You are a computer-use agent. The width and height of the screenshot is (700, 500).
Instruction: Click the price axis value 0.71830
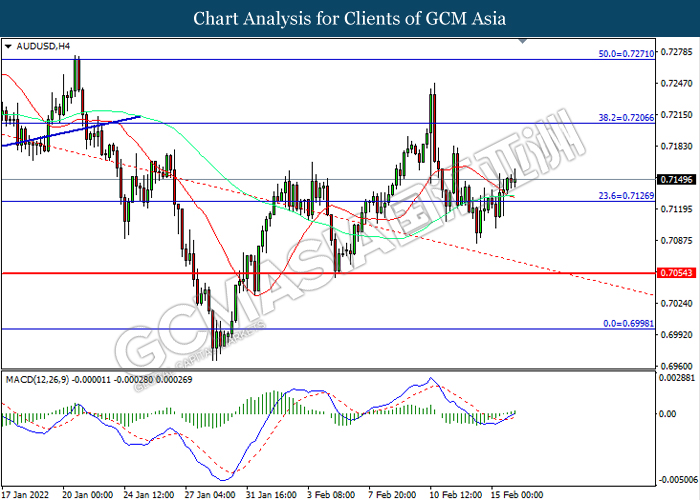click(x=676, y=146)
